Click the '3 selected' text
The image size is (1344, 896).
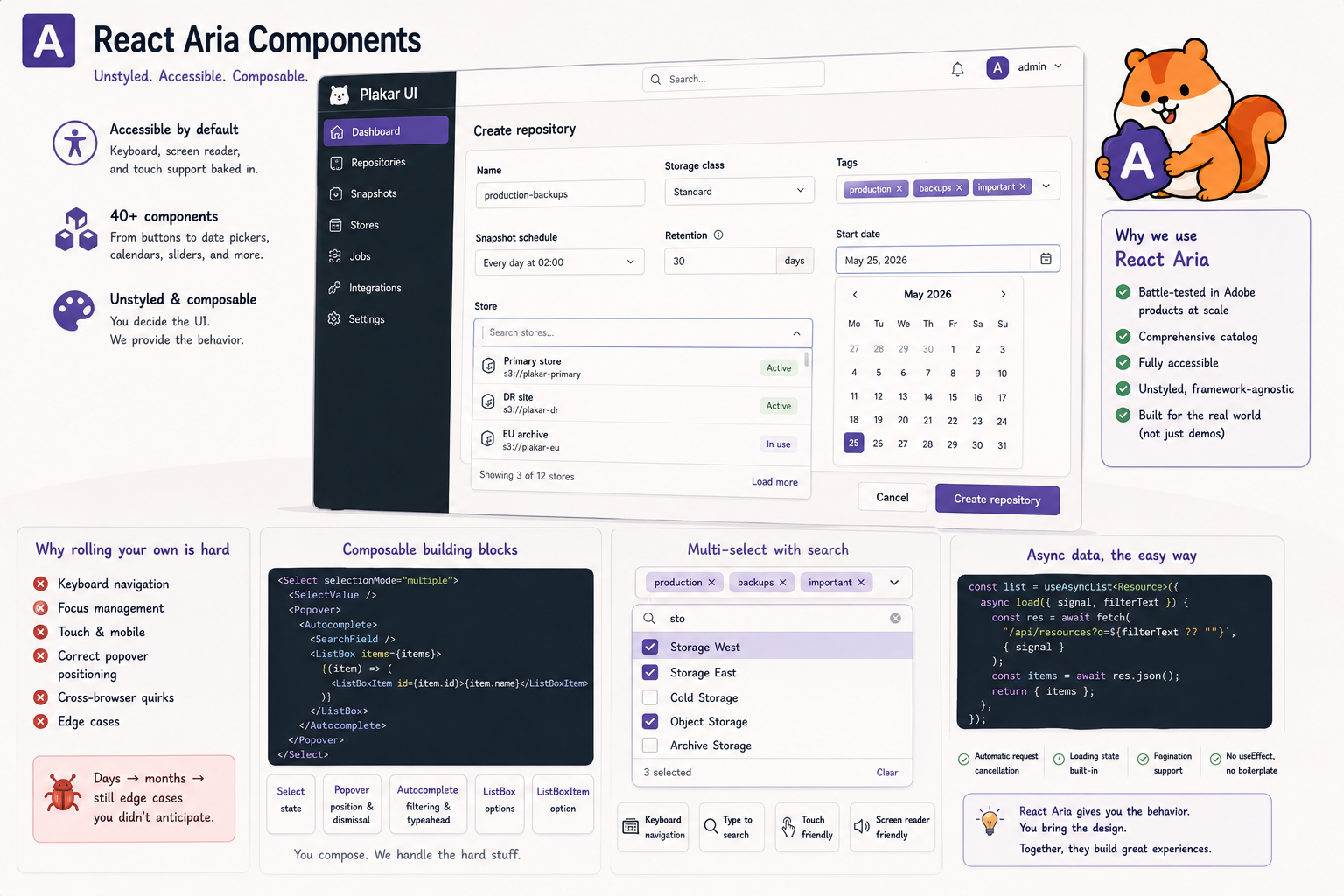[668, 773]
